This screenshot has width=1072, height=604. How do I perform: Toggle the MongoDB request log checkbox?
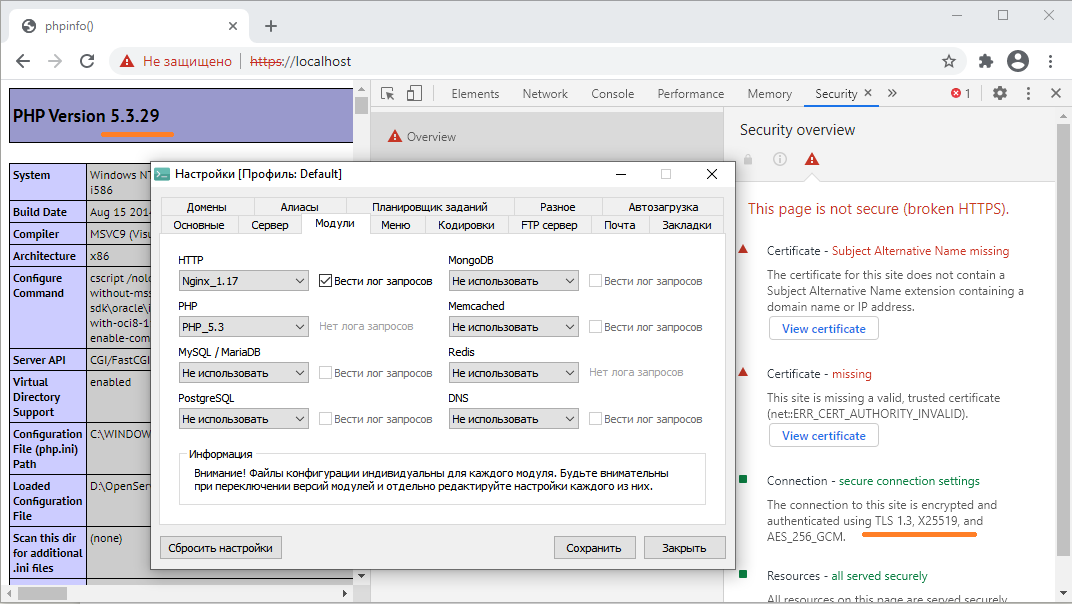pyautogui.click(x=595, y=281)
